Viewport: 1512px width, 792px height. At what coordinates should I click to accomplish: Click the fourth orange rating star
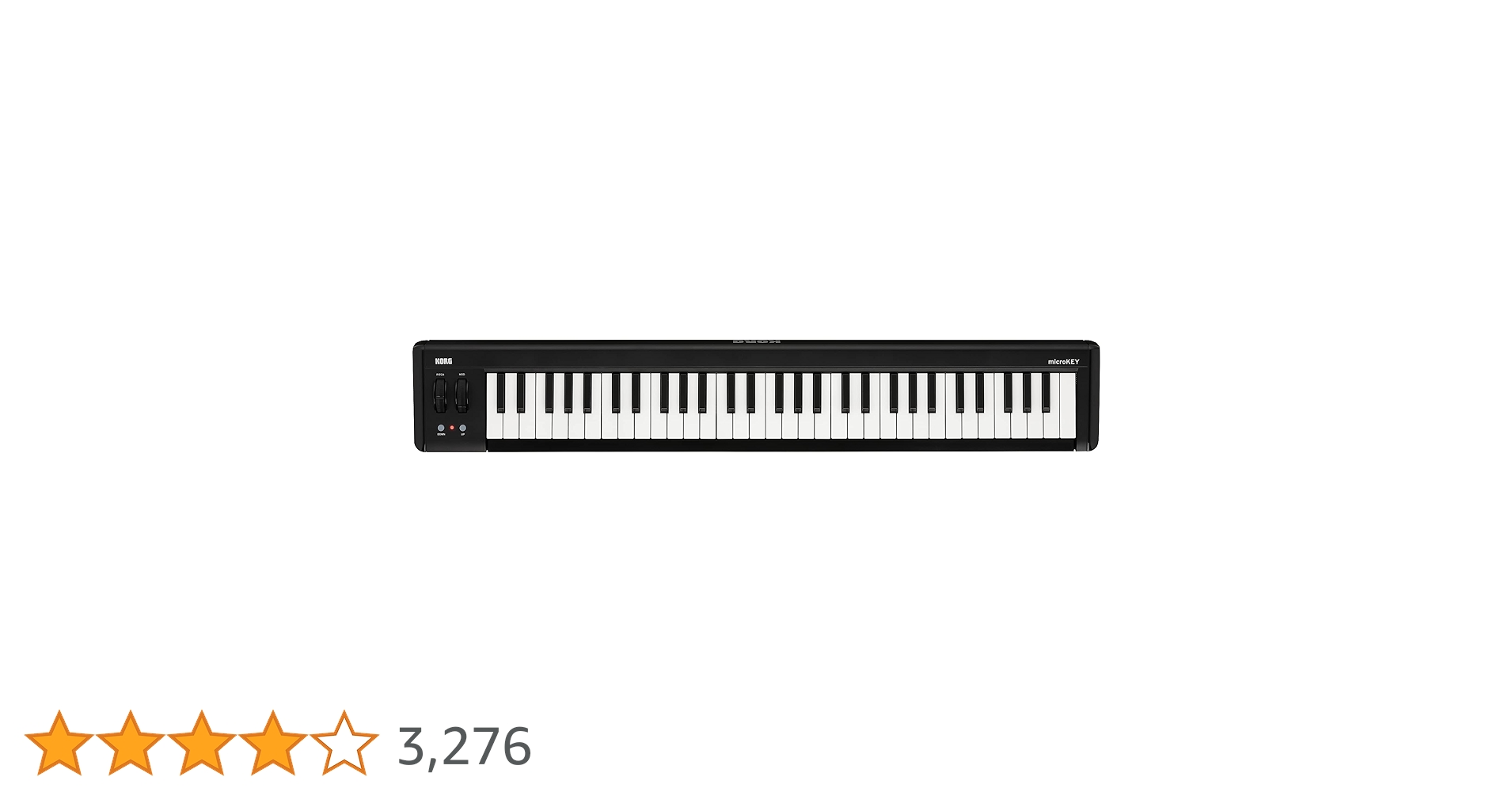[273, 742]
